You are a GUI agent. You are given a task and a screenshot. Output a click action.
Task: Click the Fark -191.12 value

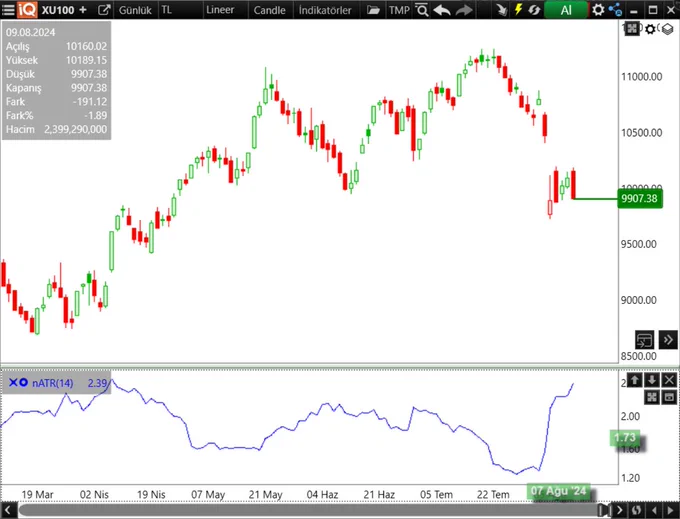click(x=90, y=101)
